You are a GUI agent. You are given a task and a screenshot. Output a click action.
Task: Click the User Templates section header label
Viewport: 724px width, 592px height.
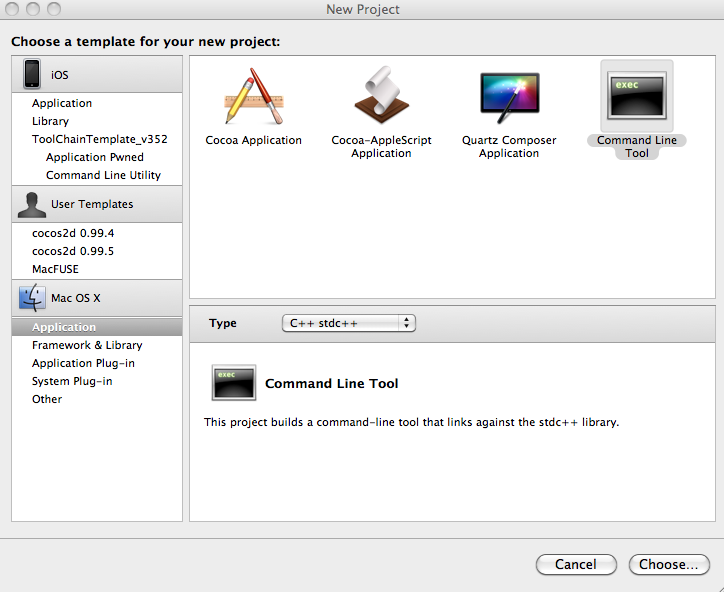pos(92,204)
